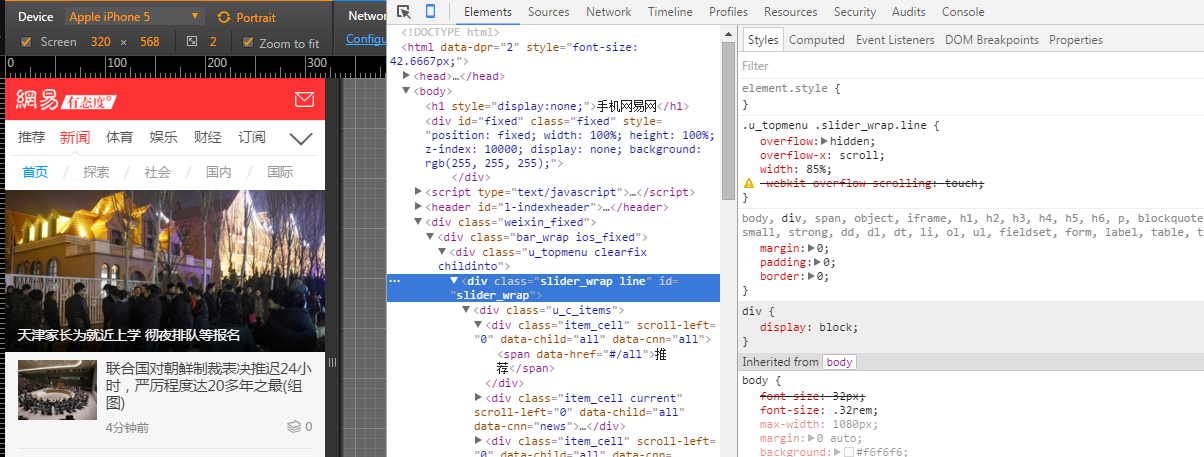Image resolution: width=1204 pixels, height=457 pixels.
Task: Select the DOM Breakpoints sidebar tab
Action: 992,40
